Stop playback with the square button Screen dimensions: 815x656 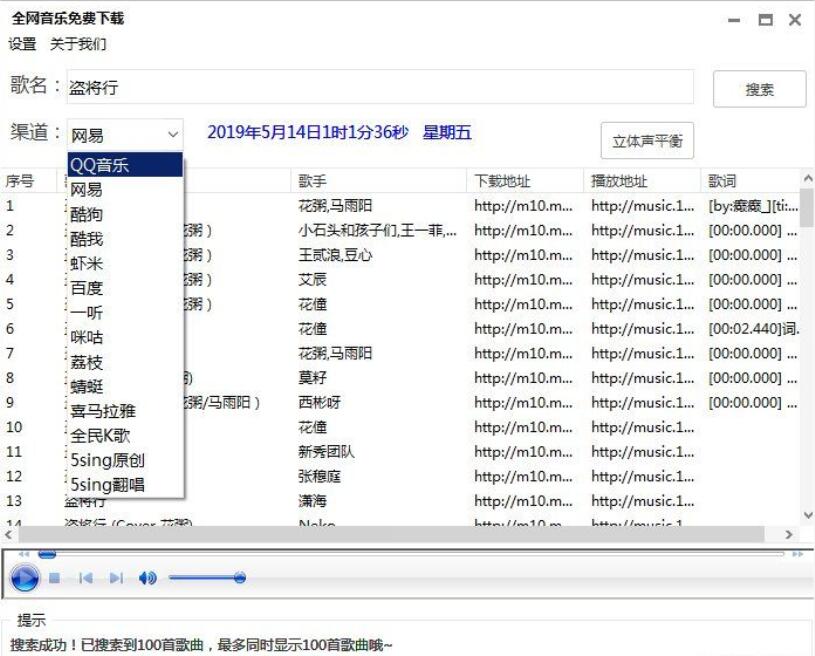tap(54, 578)
